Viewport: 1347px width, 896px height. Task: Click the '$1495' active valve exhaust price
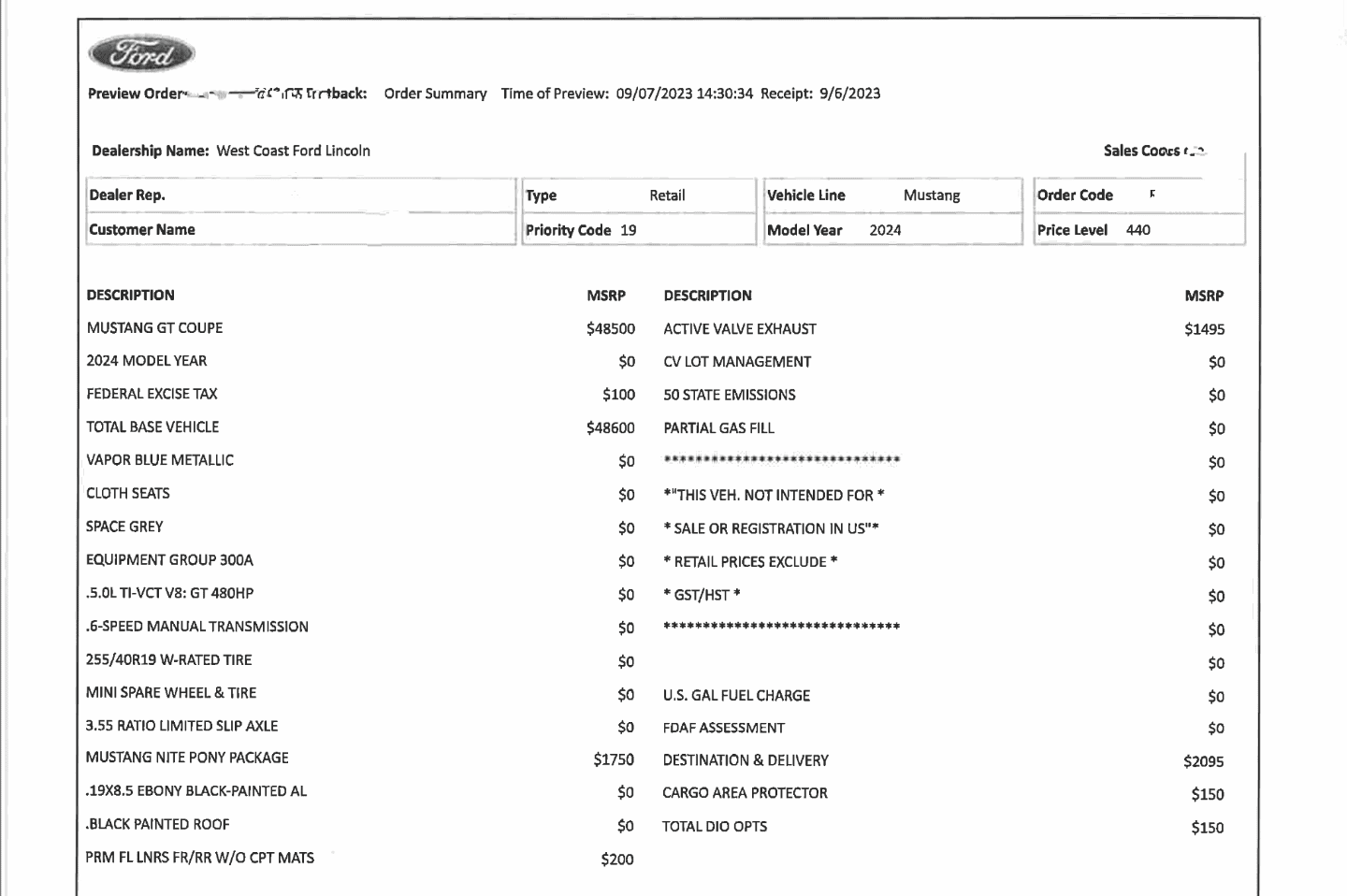point(1204,329)
